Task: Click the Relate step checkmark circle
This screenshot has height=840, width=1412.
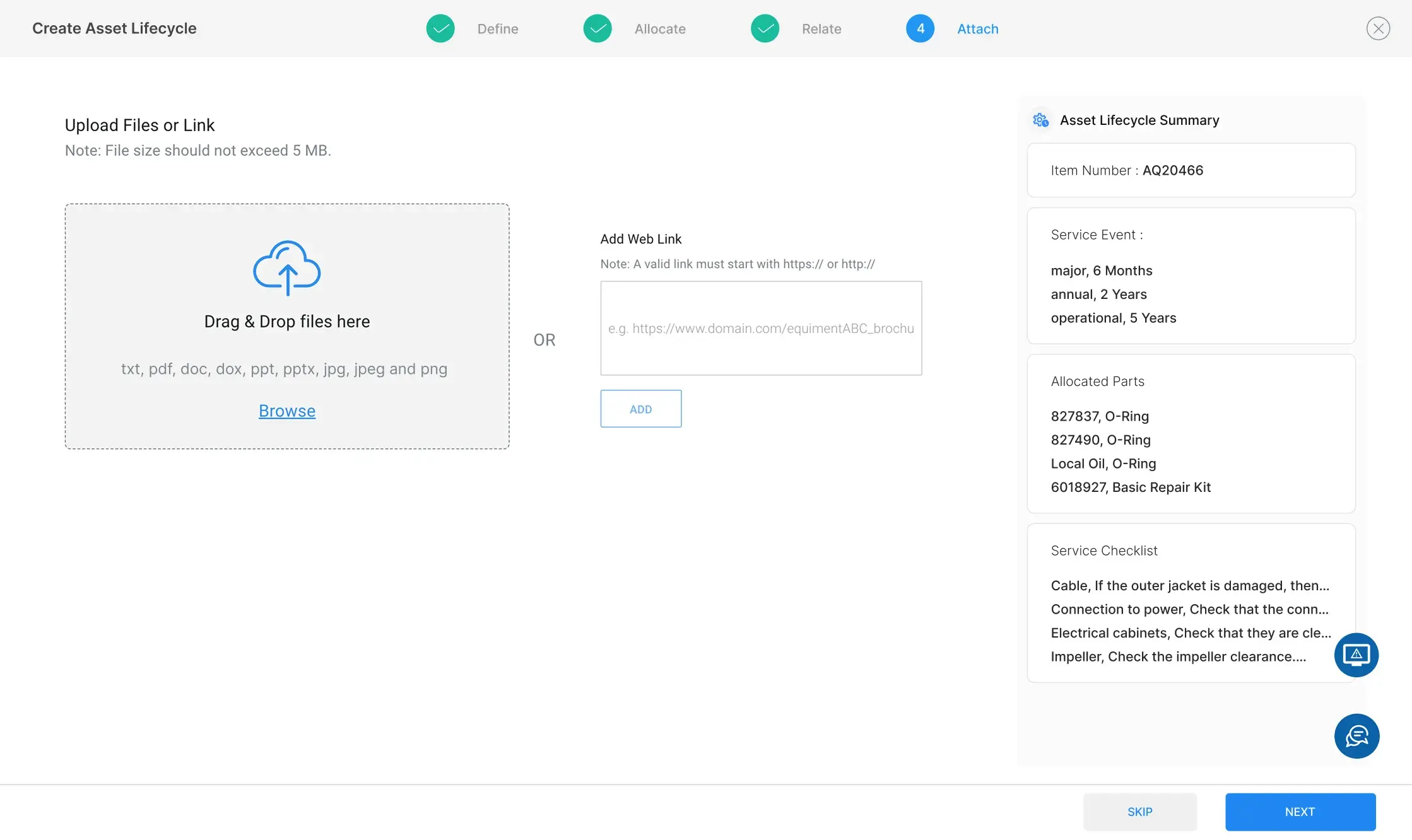Action: pyautogui.click(x=765, y=28)
